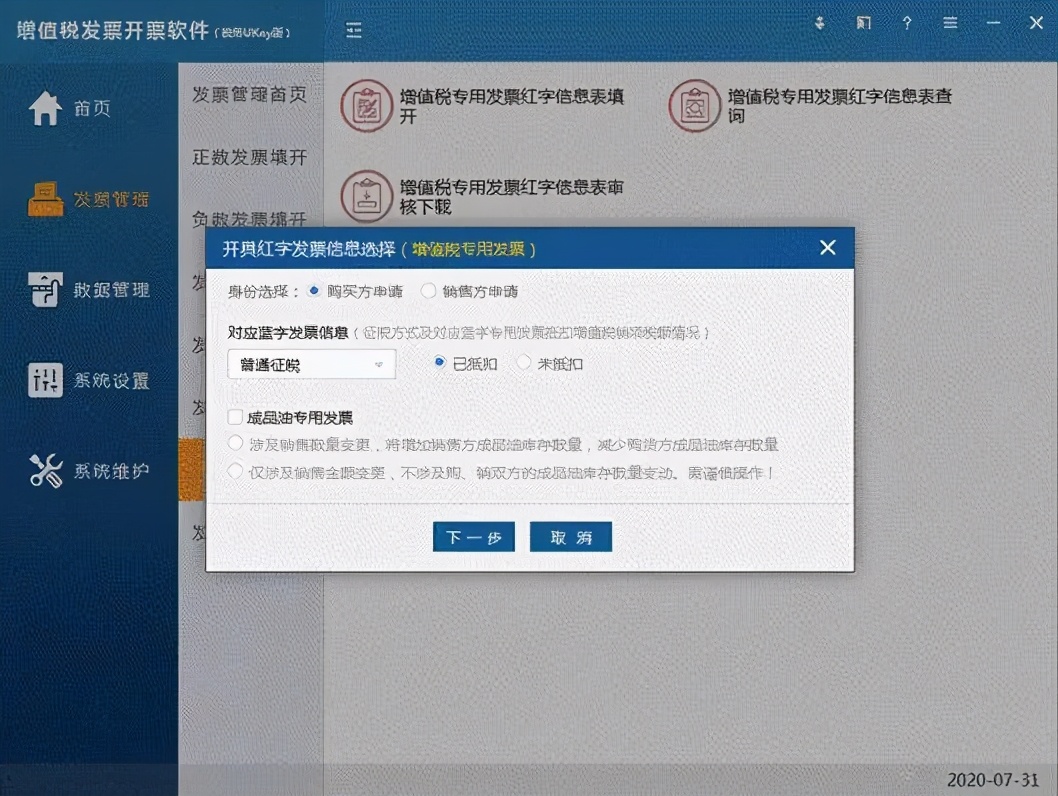The width and height of the screenshot is (1058, 796).
Task: Open 系统设置 sliders icon
Action: (45, 380)
